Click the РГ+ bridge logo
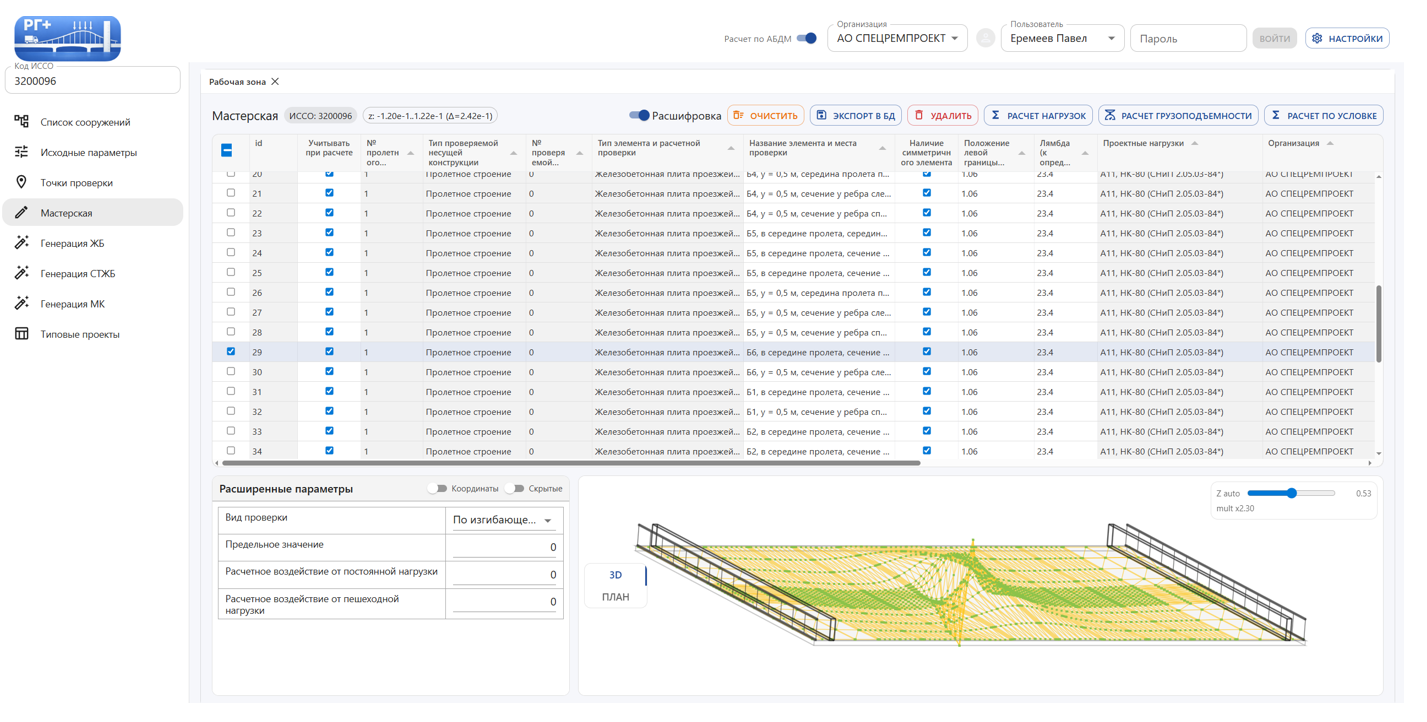This screenshot has height=722, width=1427. (x=68, y=38)
